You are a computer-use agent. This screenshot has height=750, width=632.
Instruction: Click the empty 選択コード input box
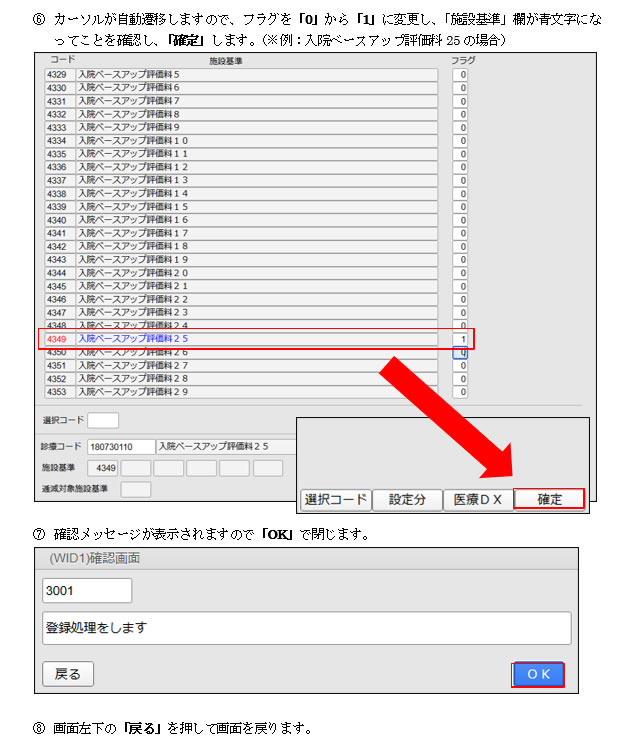103,420
